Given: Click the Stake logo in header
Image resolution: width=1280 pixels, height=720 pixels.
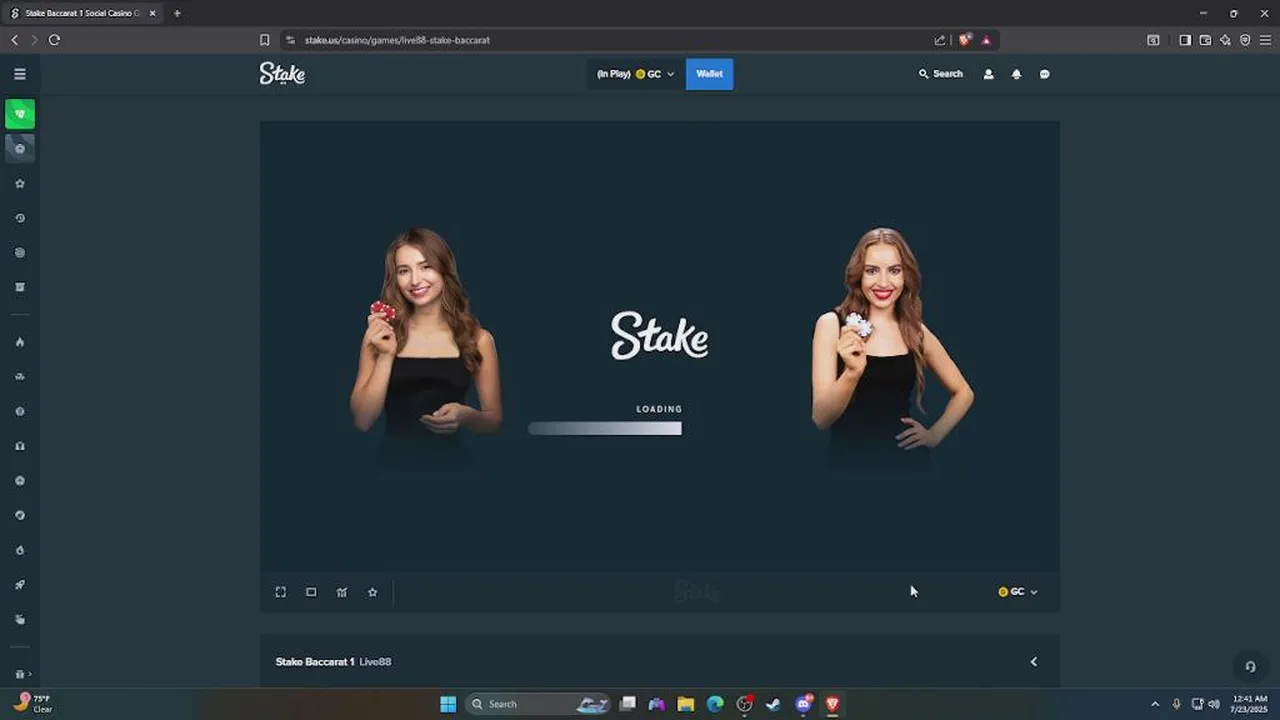Looking at the screenshot, I should point(282,74).
